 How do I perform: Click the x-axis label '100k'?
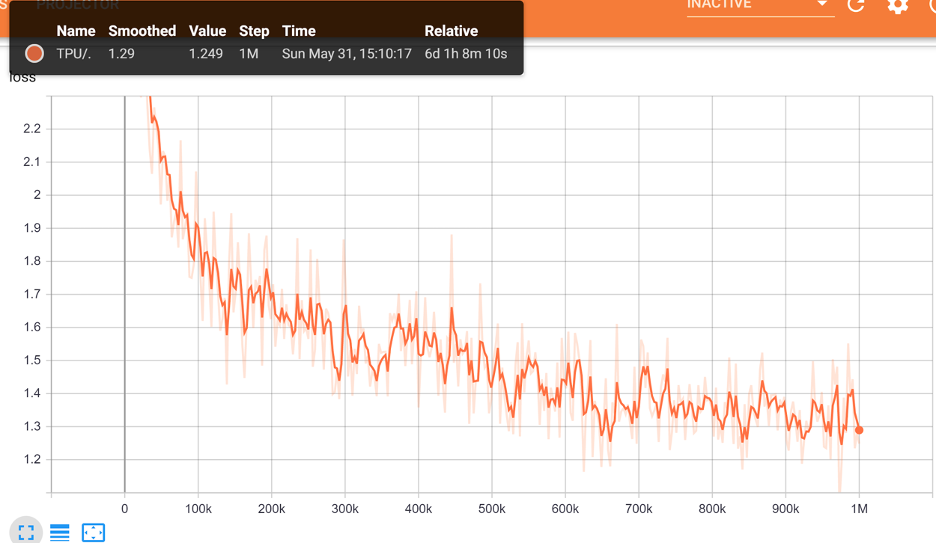[x=198, y=509]
